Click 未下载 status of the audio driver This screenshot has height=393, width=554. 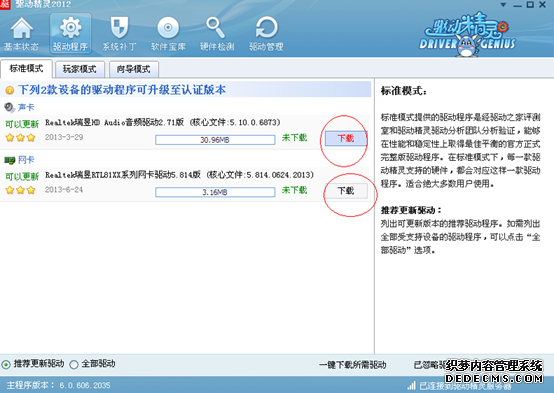click(294, 137)
